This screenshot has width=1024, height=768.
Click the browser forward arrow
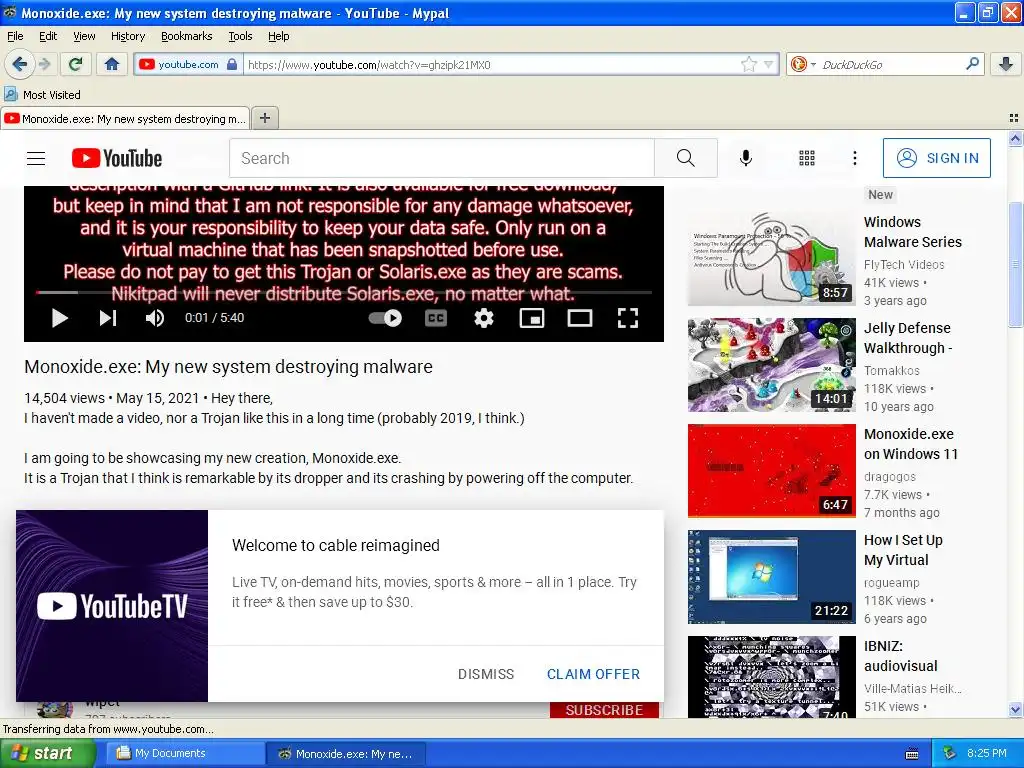(44, 64)
